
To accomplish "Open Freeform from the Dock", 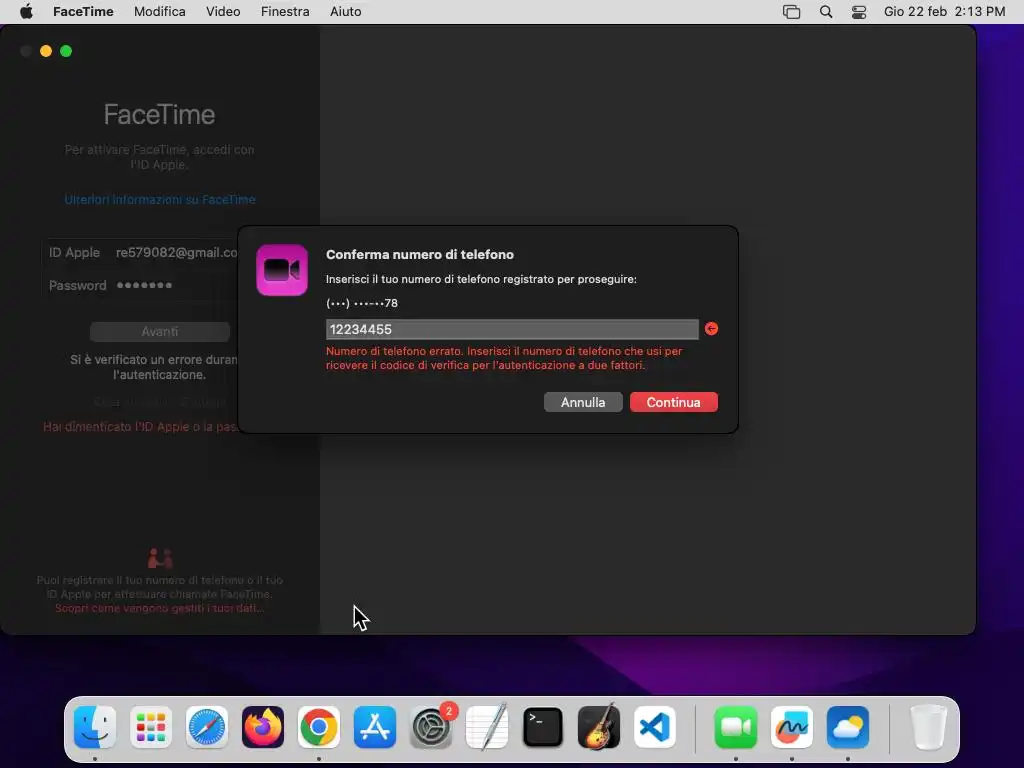I will 792,727.
